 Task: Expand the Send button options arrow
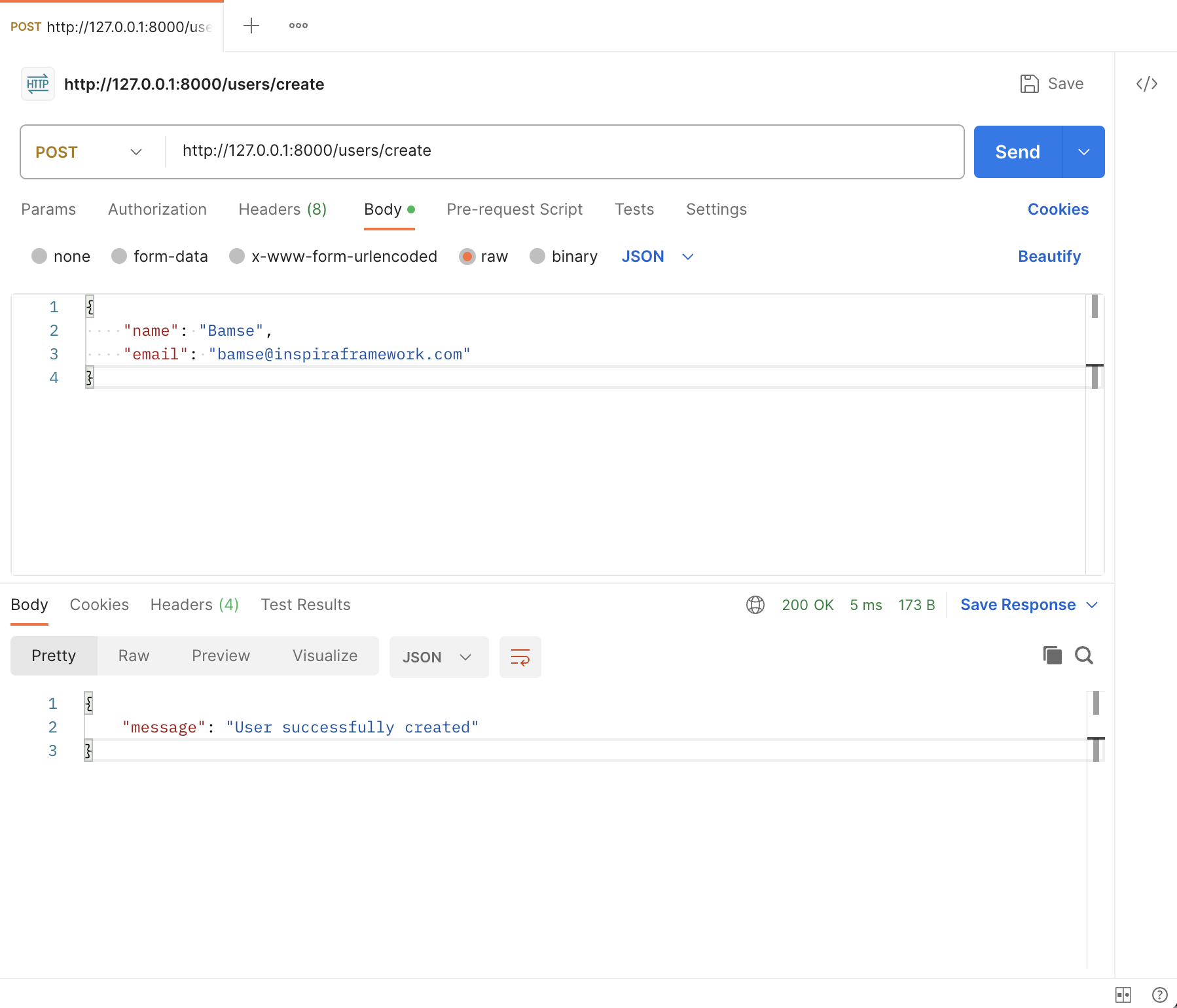(1084, 152)
